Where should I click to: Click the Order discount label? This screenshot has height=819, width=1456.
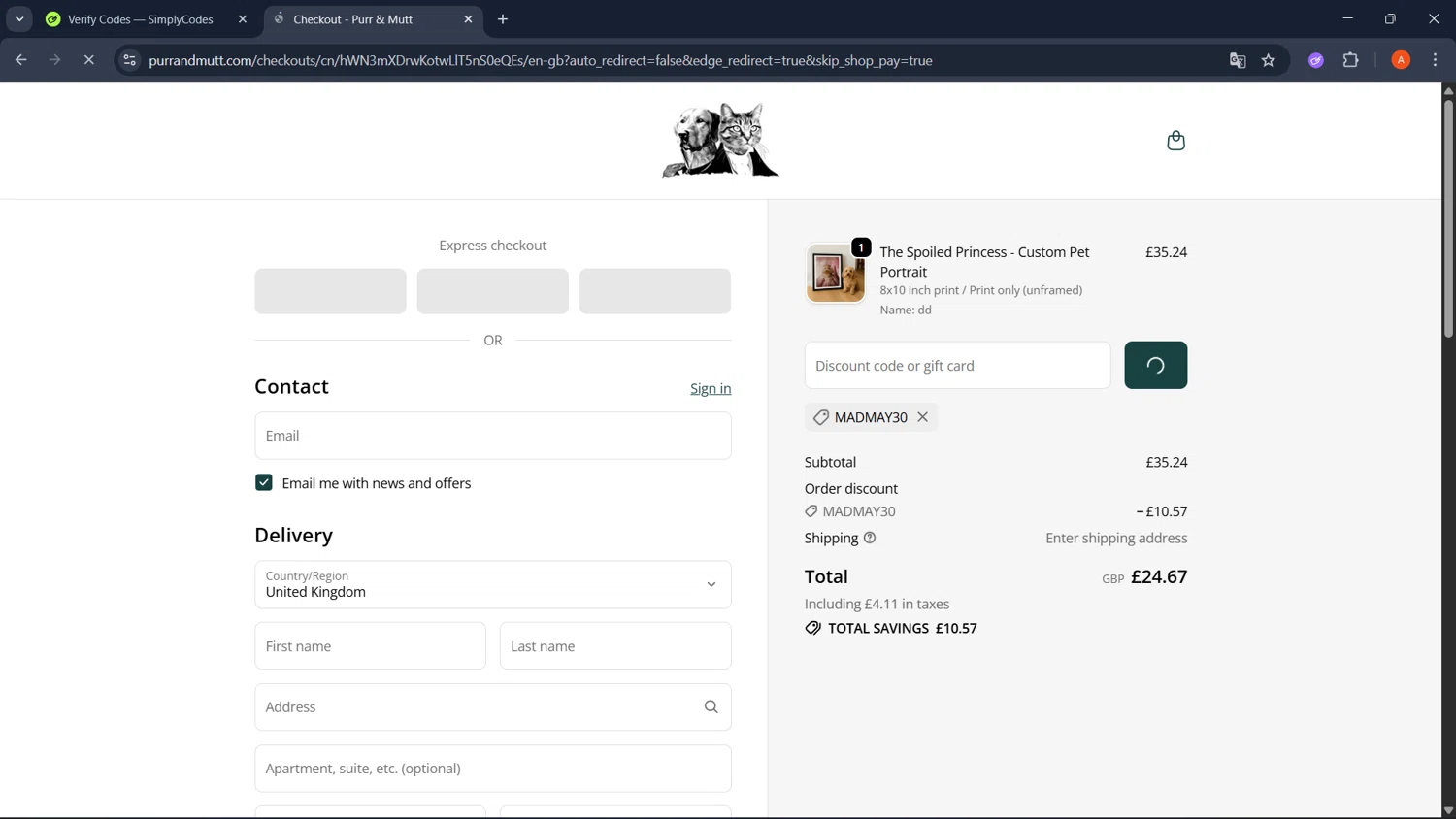coord(851,489)
